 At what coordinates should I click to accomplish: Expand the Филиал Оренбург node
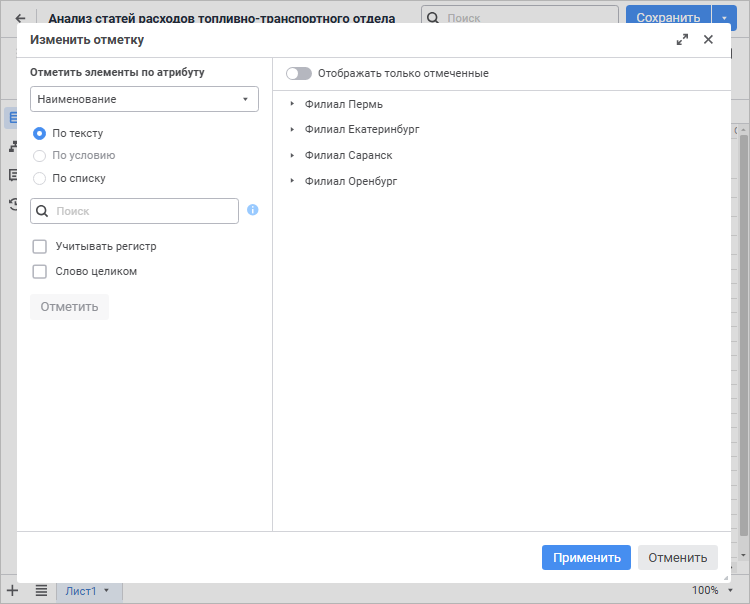point(292,181)
